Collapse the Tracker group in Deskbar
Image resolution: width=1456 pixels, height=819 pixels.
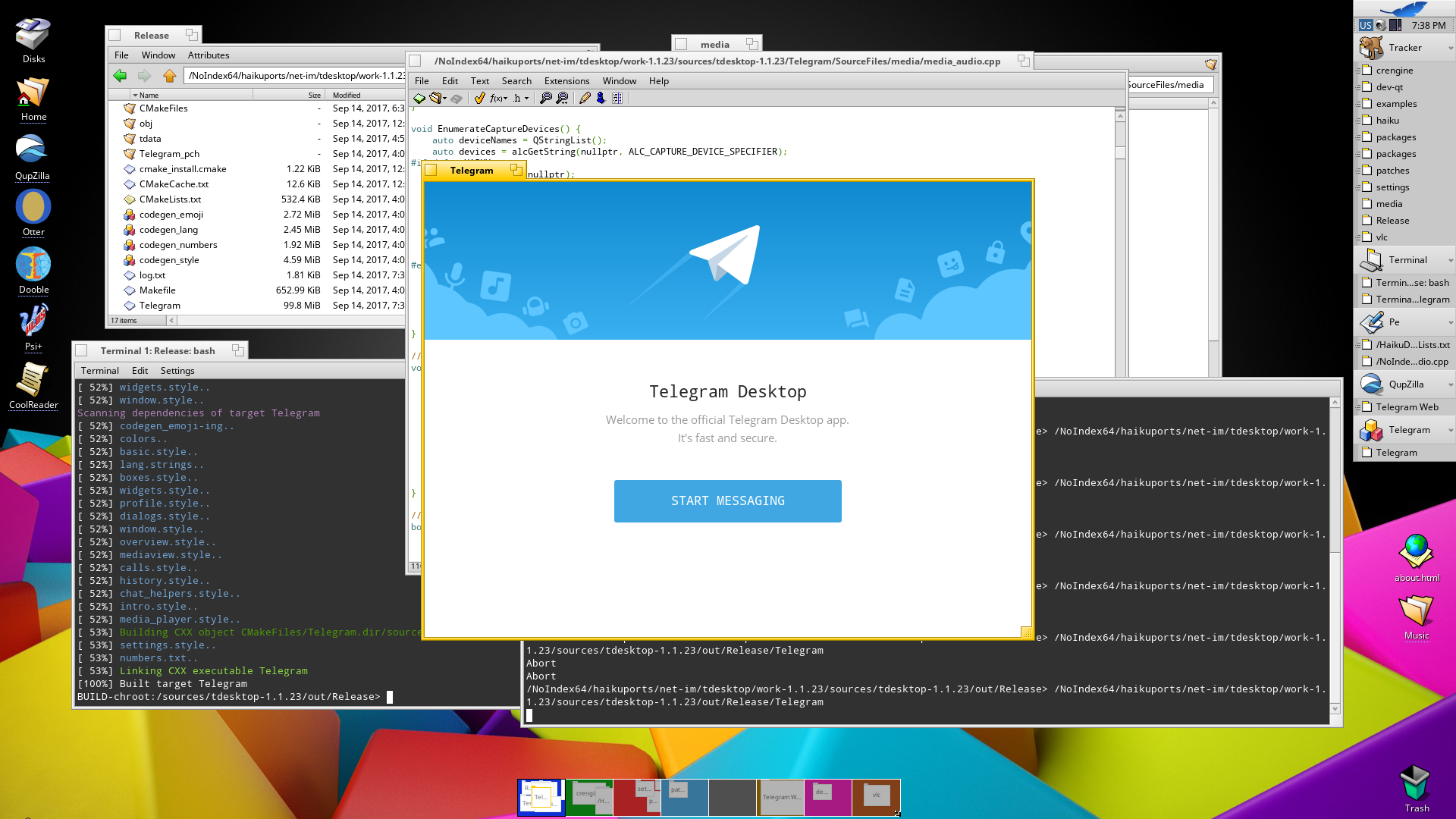coord(1450,48)
